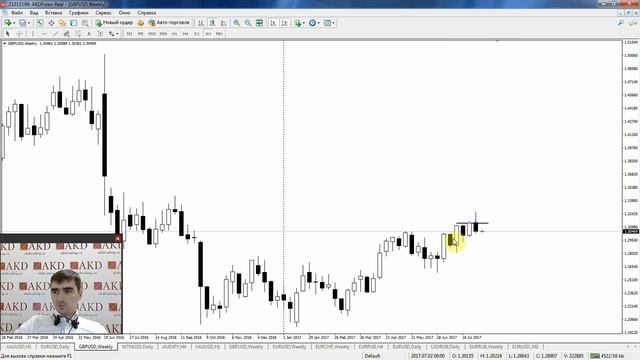Switch chart to candlesticks
Viewport: 640px width, 360px height.
click(x=212, y=23)
